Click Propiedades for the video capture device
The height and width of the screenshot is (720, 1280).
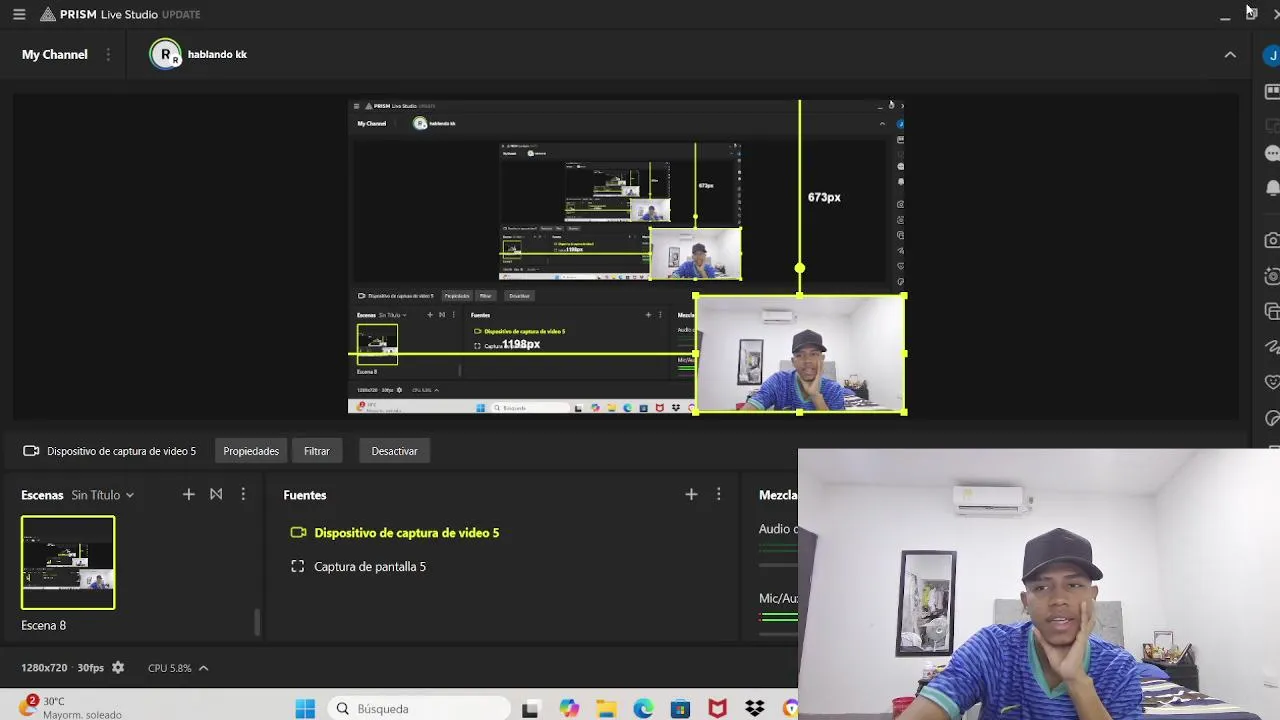pos(251,451)
